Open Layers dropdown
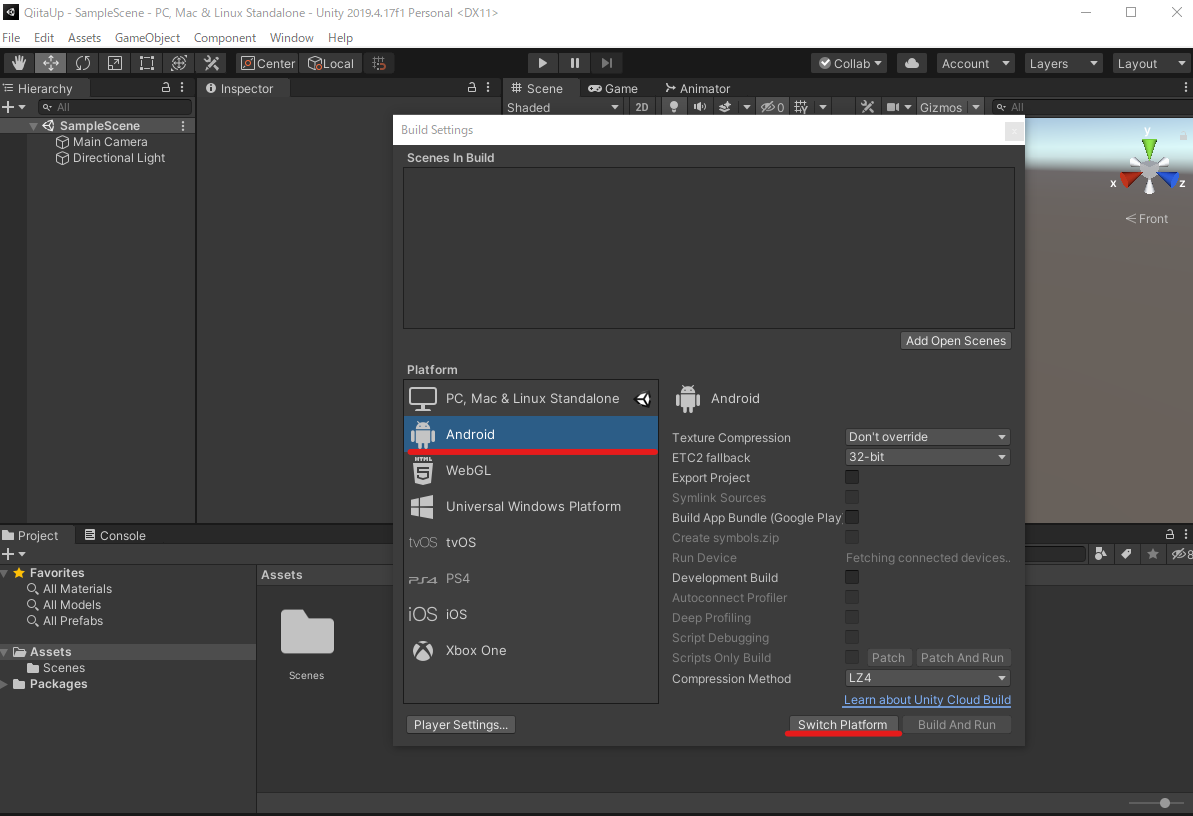Screen dimensions: 1193x816 [x=1063, y=63]
